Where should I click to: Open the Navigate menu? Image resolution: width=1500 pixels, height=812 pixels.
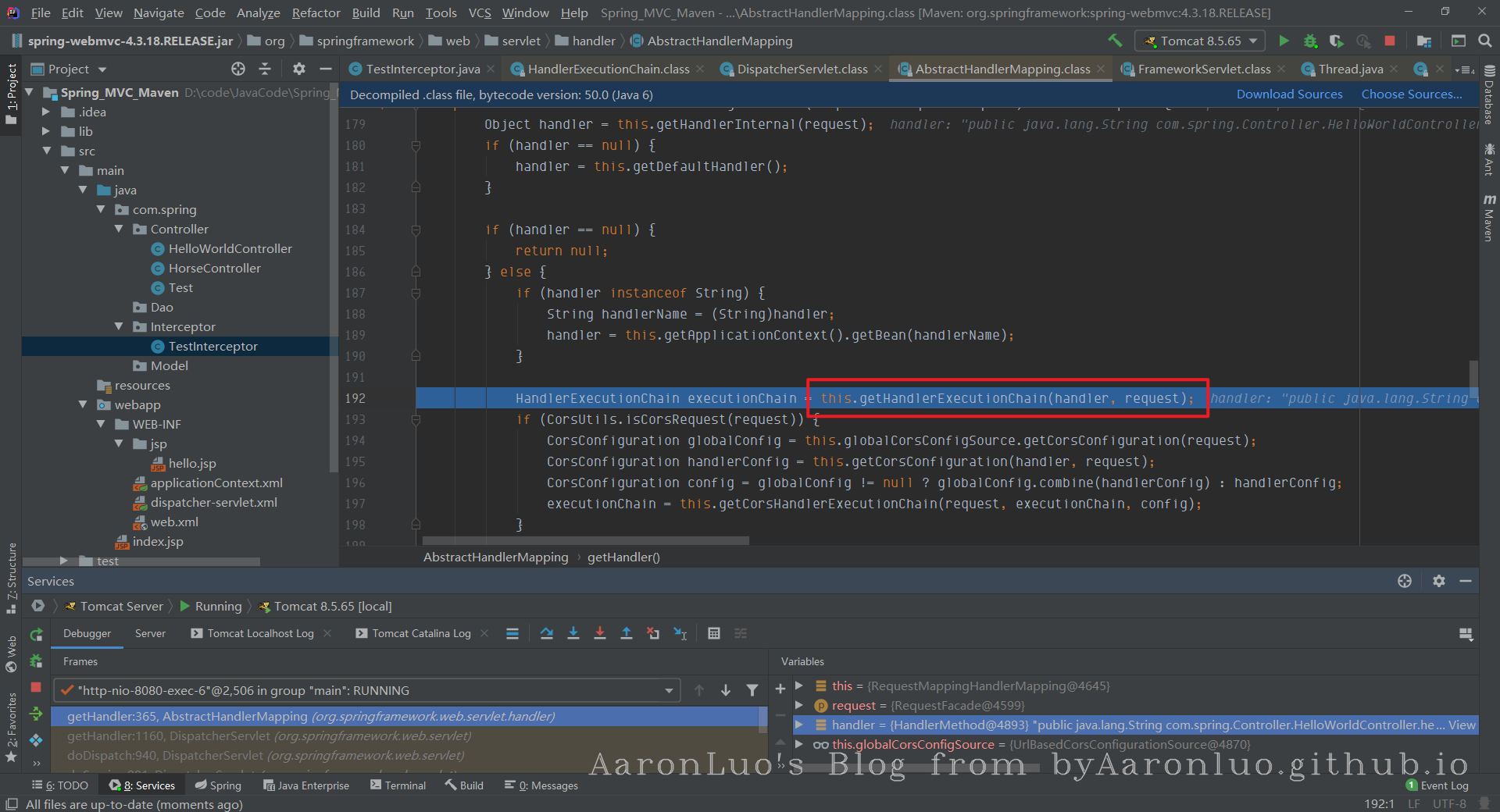coord(159,12)
